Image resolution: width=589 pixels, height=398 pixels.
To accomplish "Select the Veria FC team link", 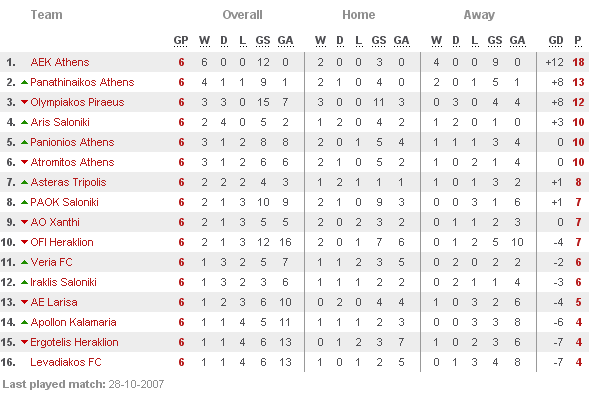I will tap(51, 262).
